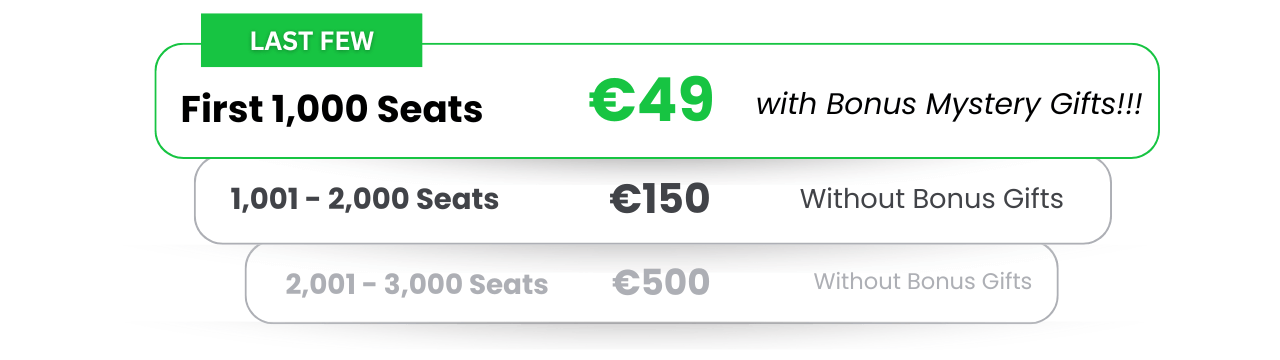Click the word Seats in first tier

click(429, 109)
